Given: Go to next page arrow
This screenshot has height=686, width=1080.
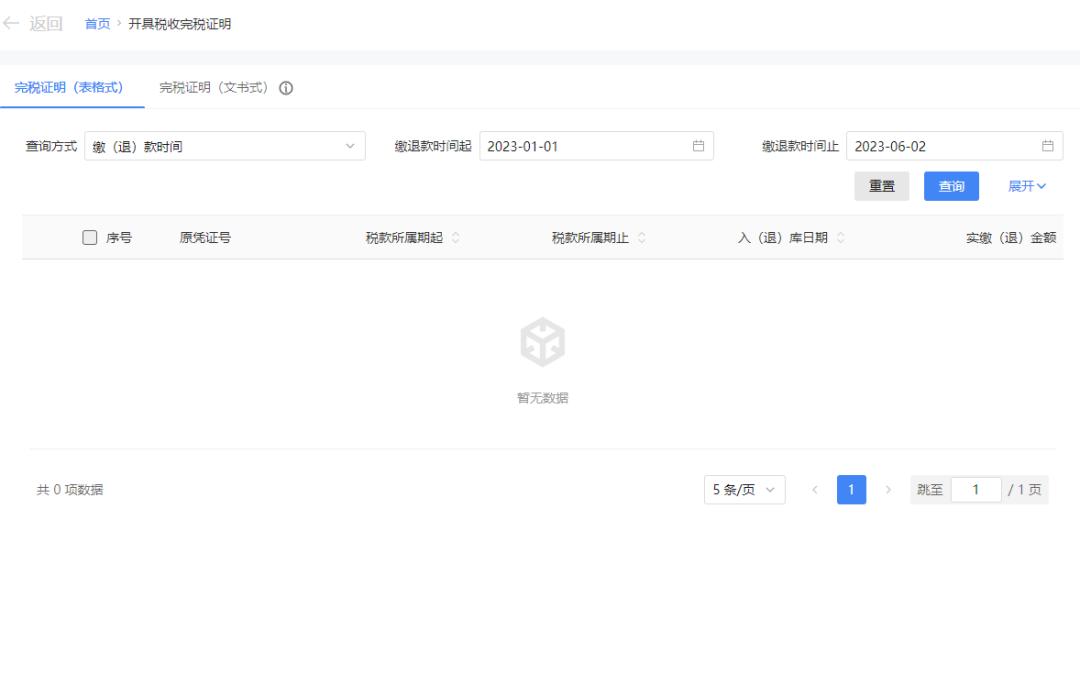Looking at the screenshot, I should [x=888, y=490].
